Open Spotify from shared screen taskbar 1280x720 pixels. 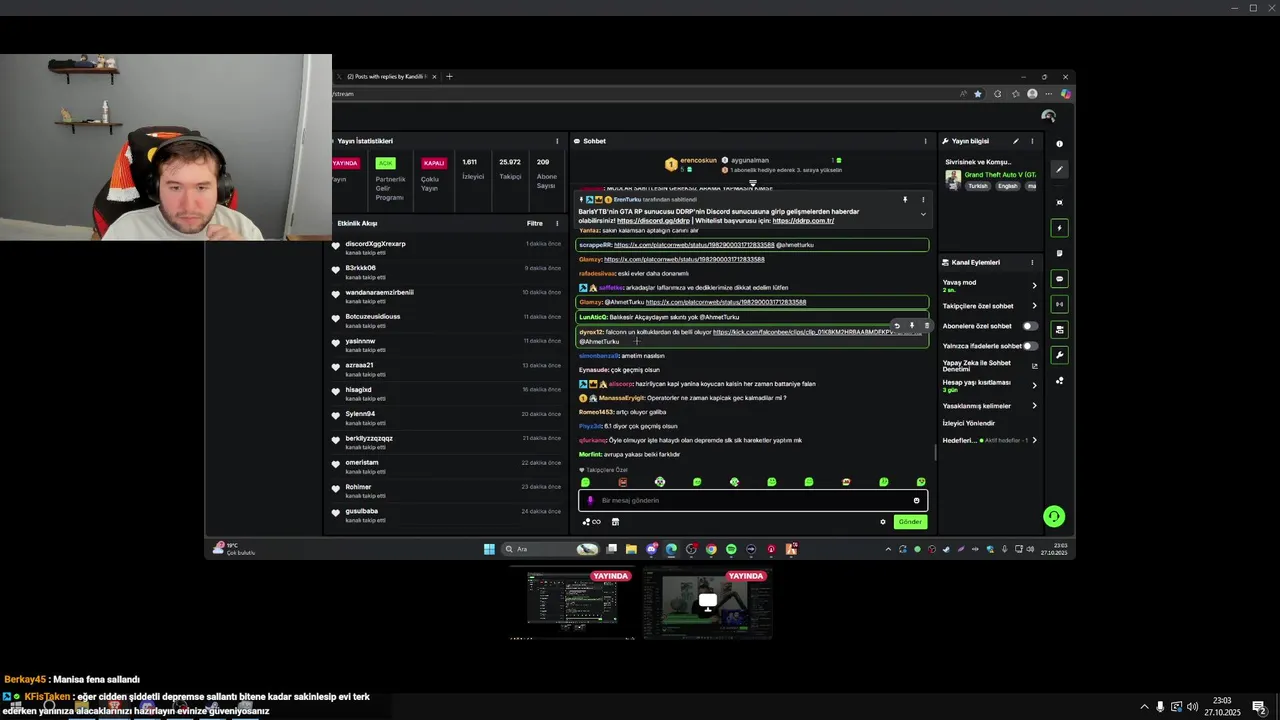click(x=731, y=549)
